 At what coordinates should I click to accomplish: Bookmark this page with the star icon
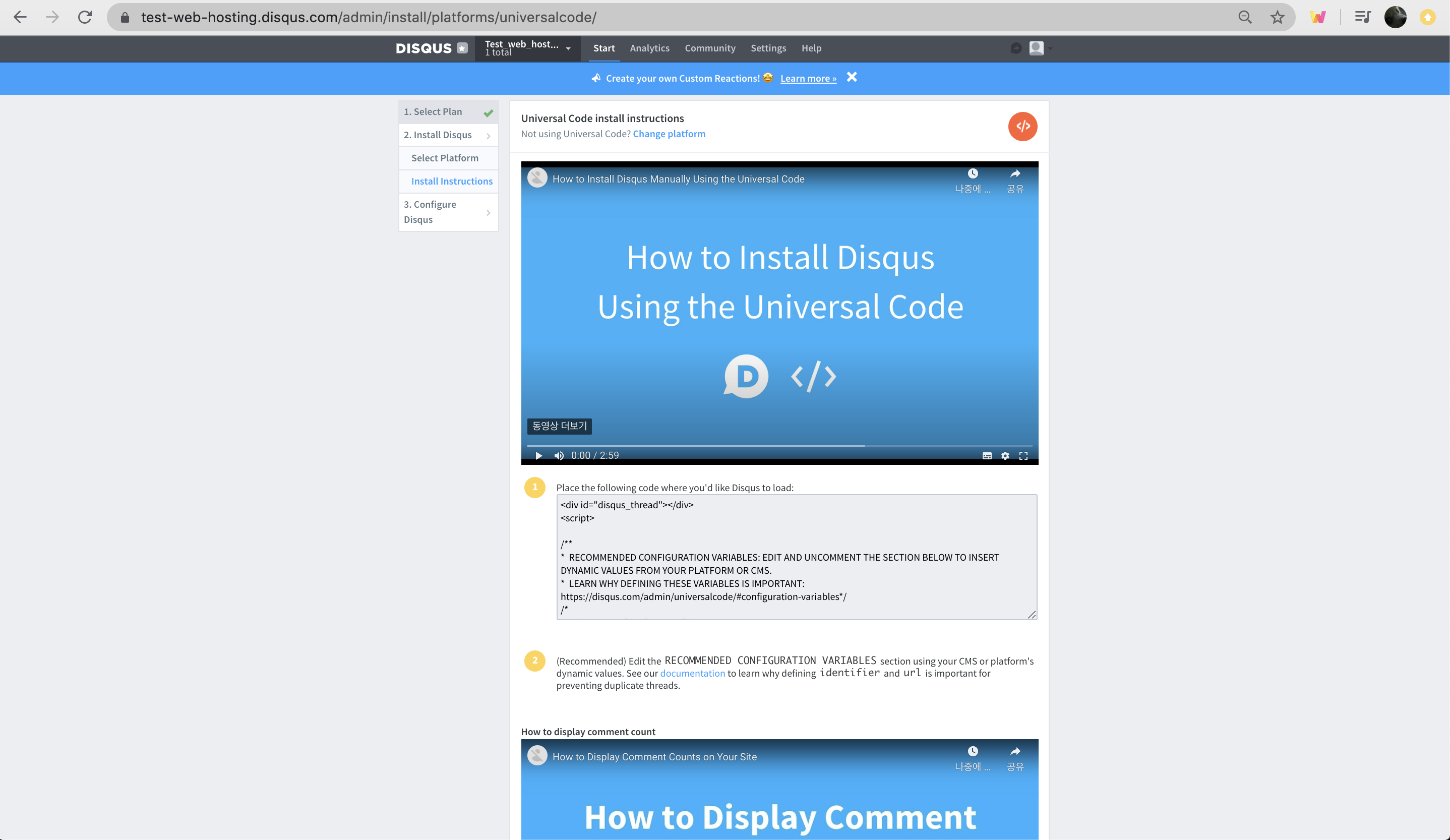coord(1277,17)
